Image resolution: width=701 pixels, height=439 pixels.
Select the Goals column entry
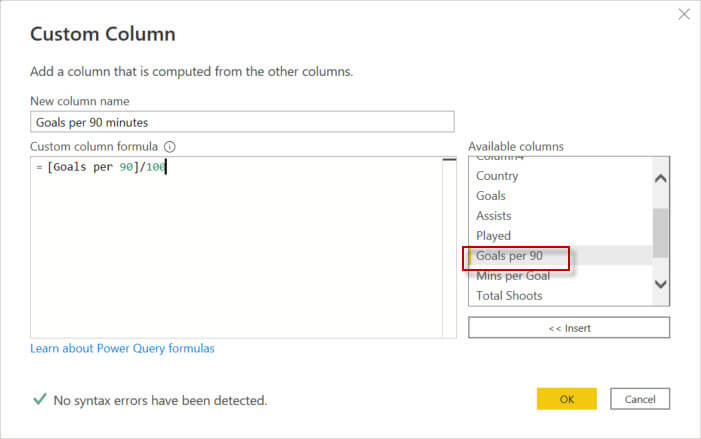(x=491, y=196)
